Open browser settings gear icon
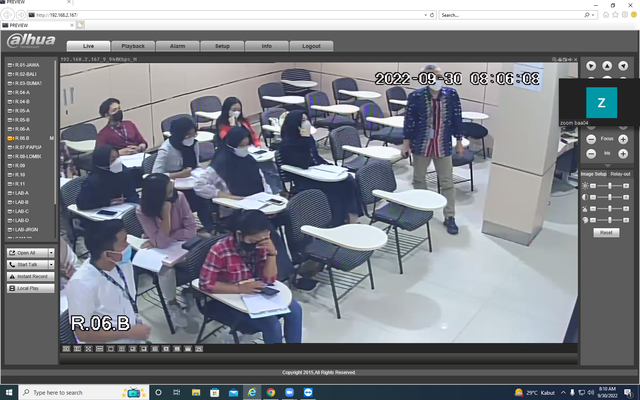Screen dimensions: 640x400 coord(624,15)
